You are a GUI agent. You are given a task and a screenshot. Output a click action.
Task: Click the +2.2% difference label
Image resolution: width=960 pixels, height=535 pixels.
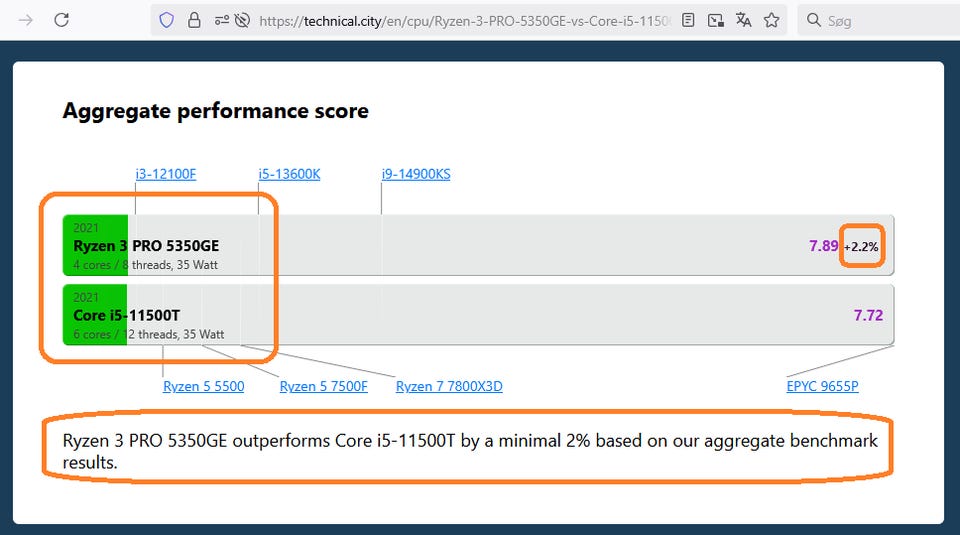861,247
